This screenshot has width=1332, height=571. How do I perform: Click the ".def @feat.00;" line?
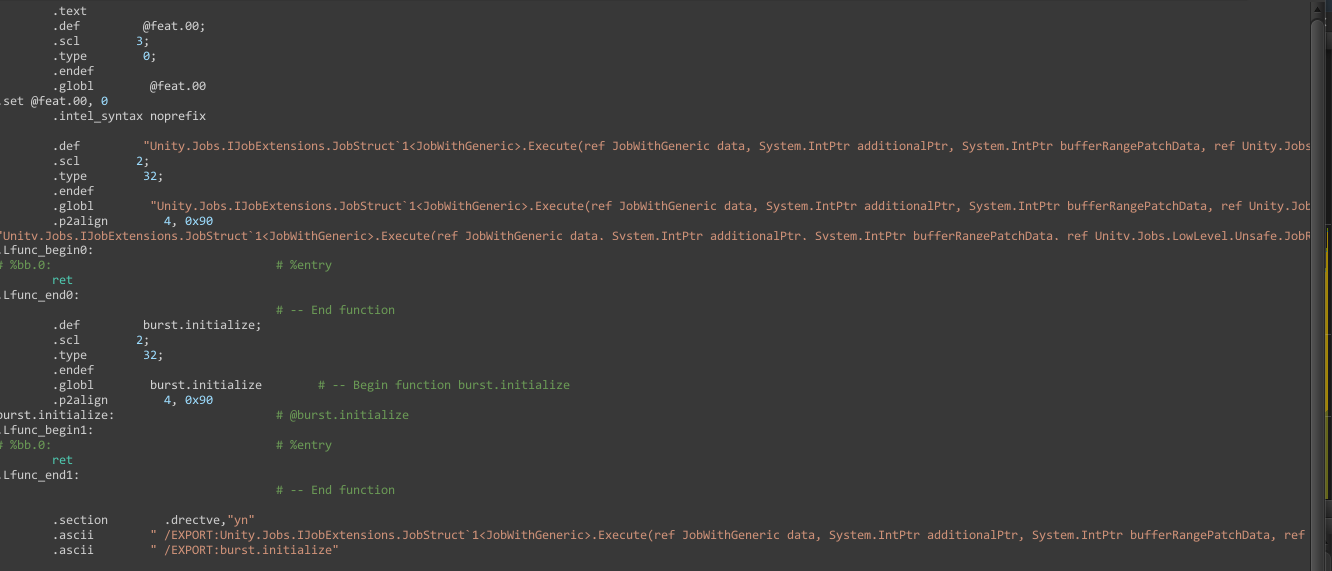(130, 26)
